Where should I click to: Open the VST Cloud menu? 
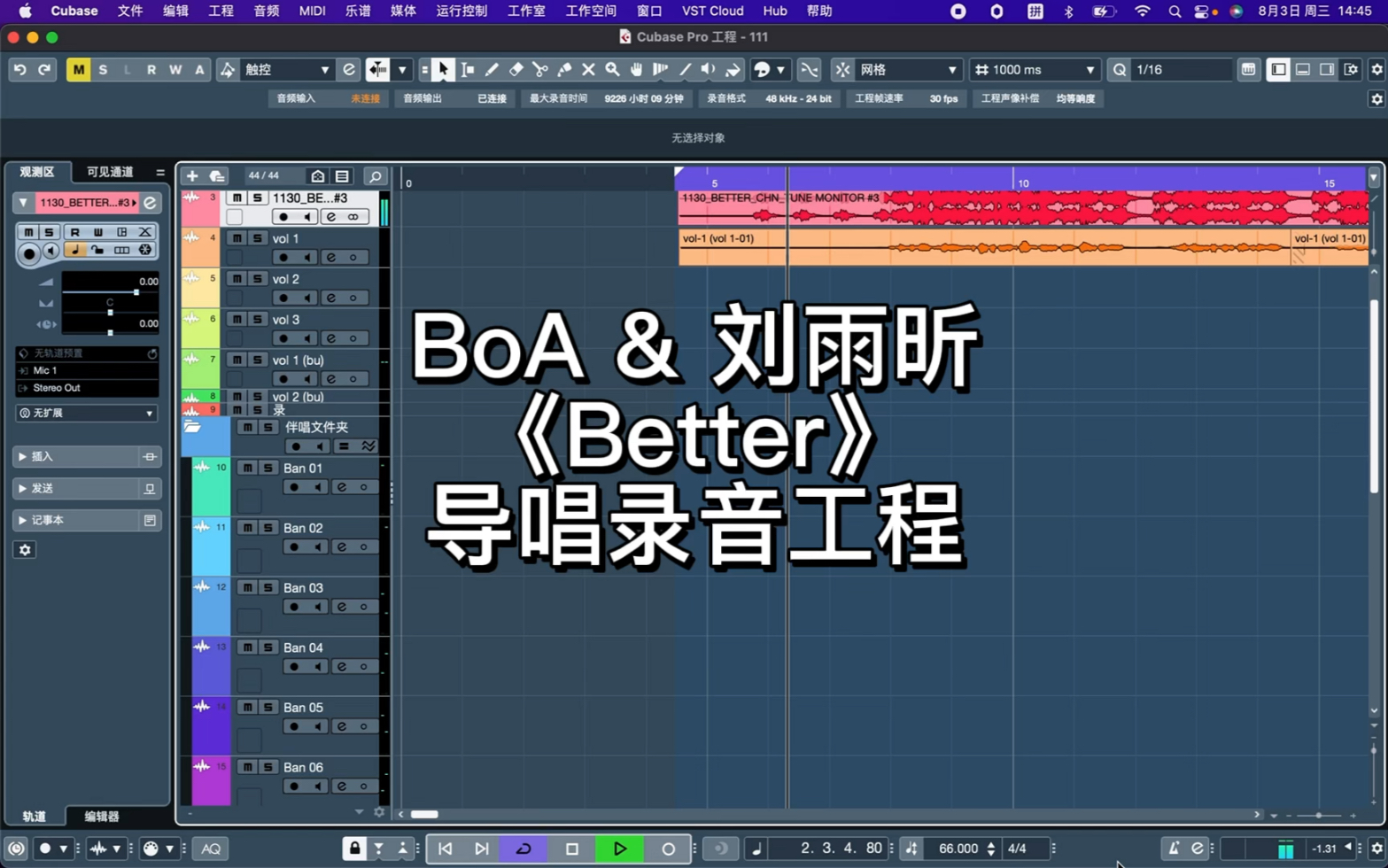(712, 11)
